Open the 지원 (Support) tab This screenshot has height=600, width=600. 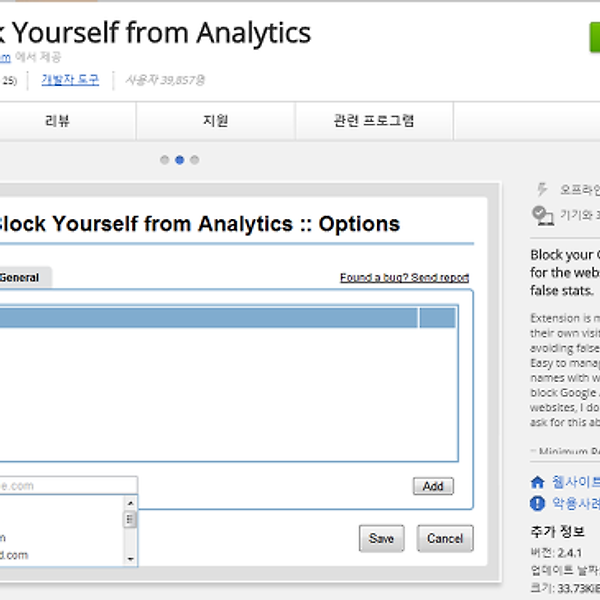[215, 121]
